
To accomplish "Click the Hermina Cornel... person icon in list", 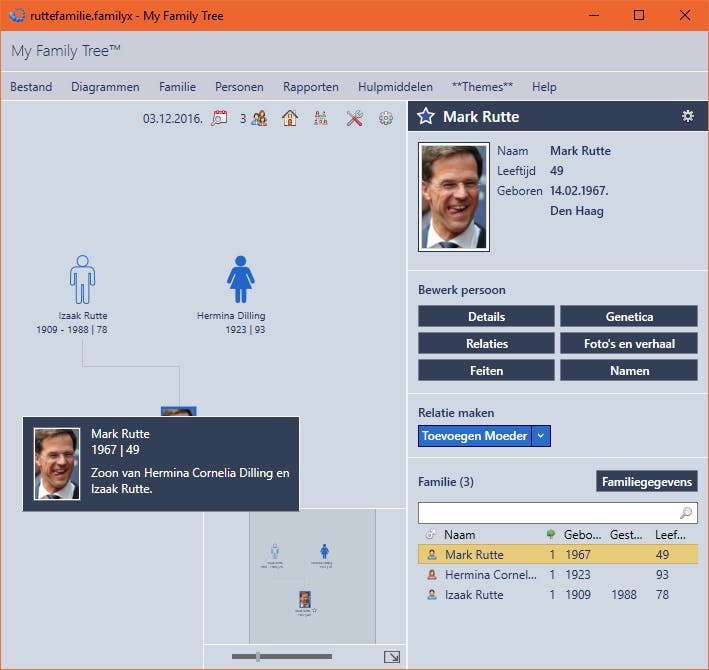I will [x=432, y=575].
